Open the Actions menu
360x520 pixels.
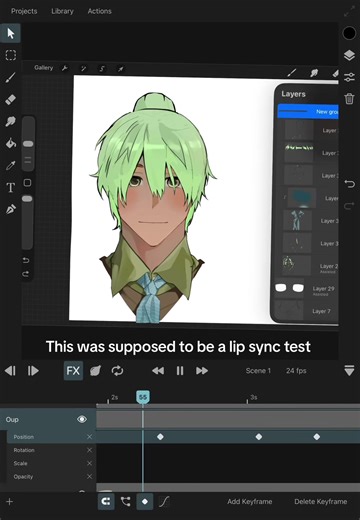[x=99, y=11]
